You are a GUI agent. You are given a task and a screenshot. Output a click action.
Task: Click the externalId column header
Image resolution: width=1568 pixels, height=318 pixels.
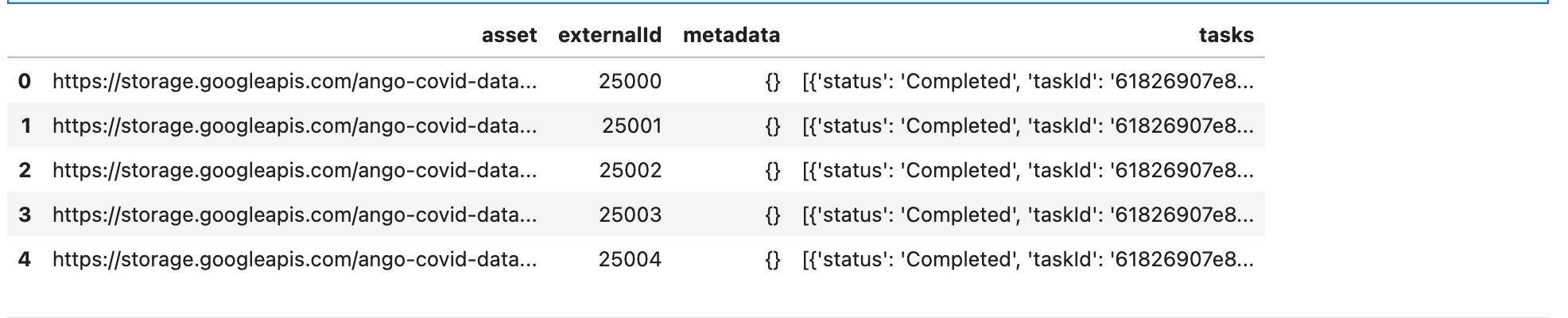coord(610,35)
